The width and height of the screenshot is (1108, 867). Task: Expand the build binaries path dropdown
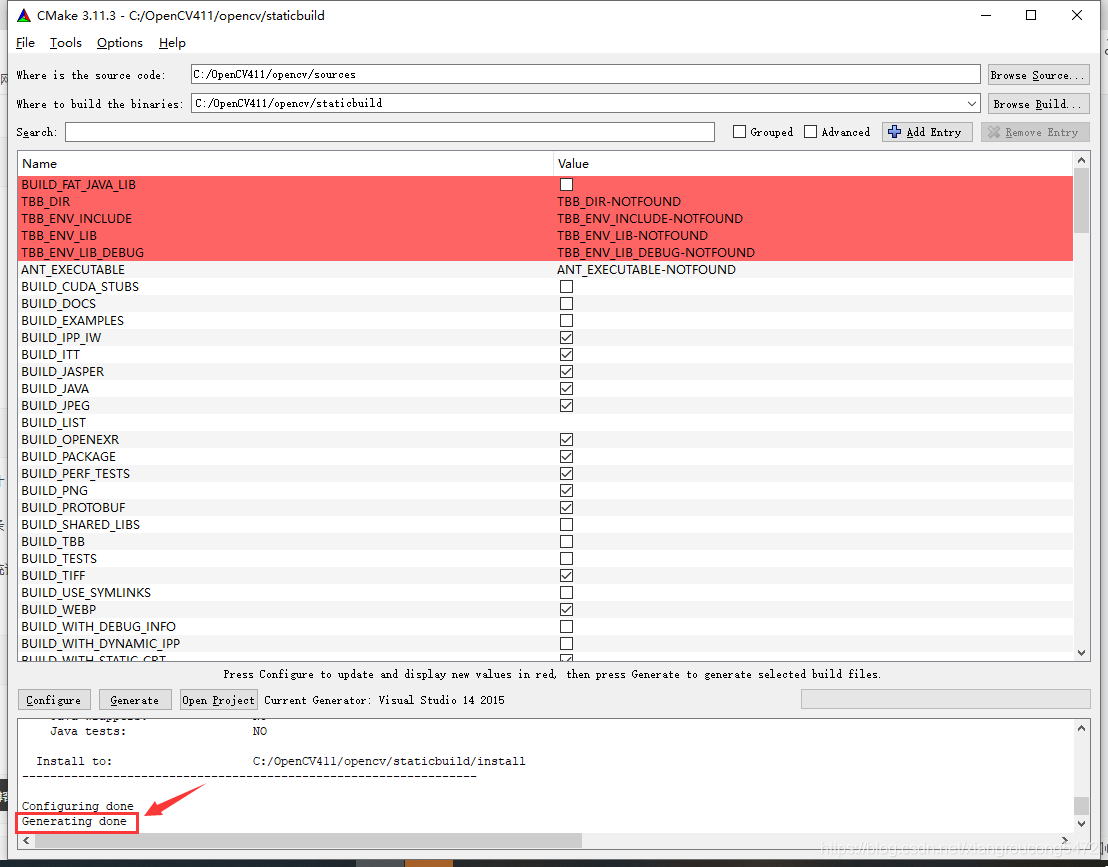tap(972, 104)
